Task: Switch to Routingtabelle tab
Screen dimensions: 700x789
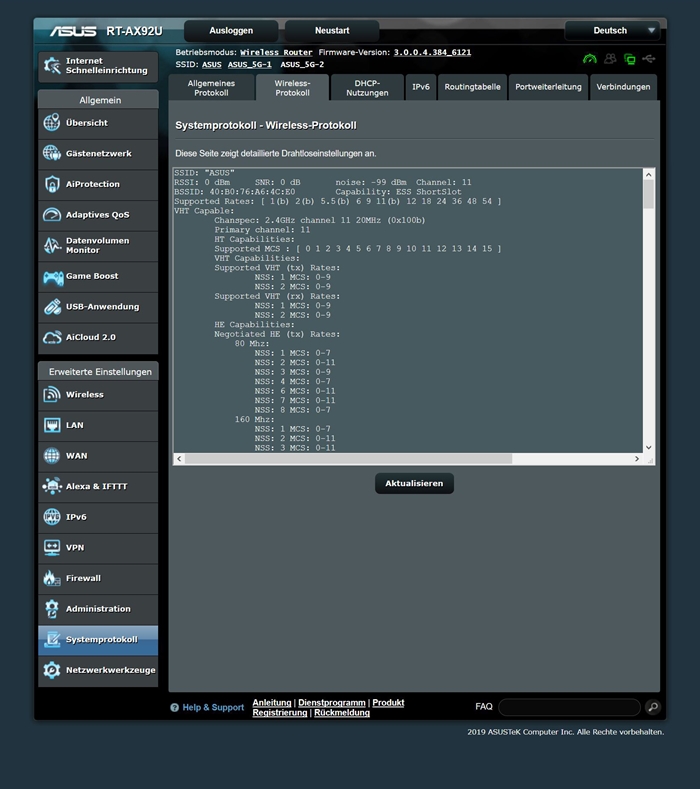Action: coord(473,87)
